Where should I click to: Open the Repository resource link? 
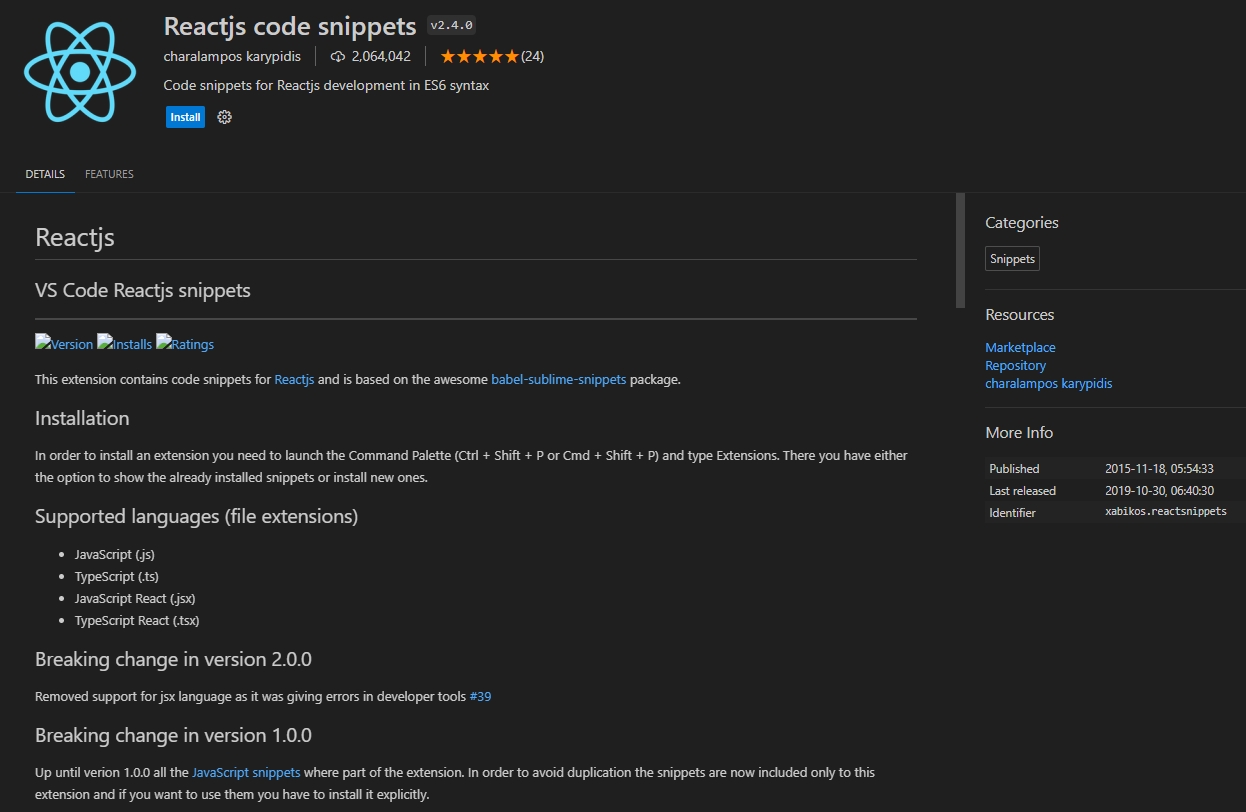click(x=1015, y=365)
